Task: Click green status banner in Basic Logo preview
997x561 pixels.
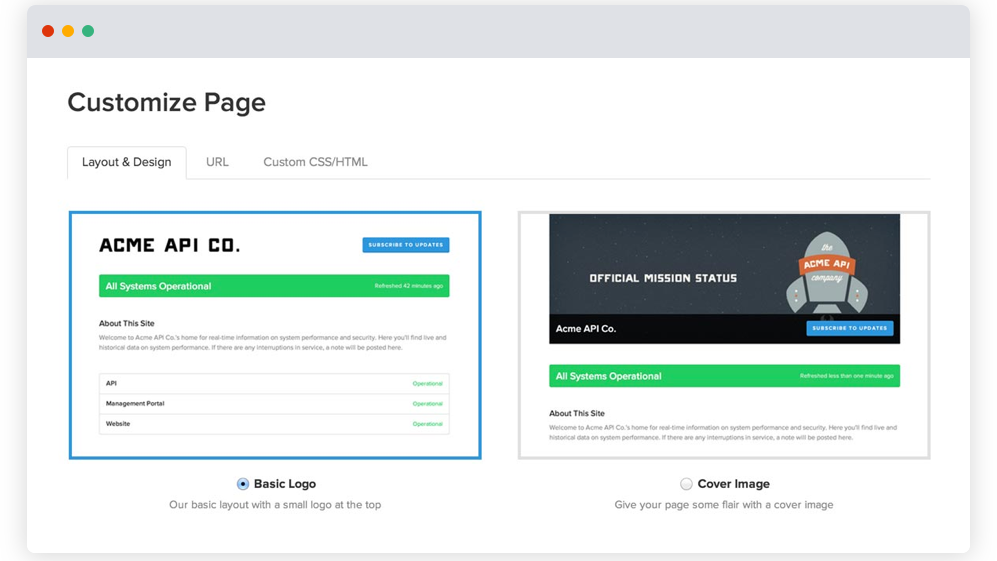Action: click(x=274, y=286)
